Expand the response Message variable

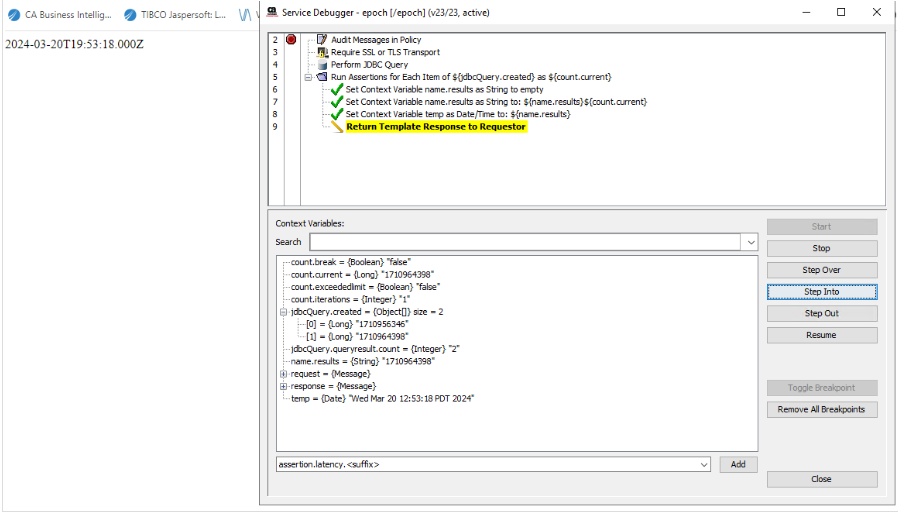[284, 386]
